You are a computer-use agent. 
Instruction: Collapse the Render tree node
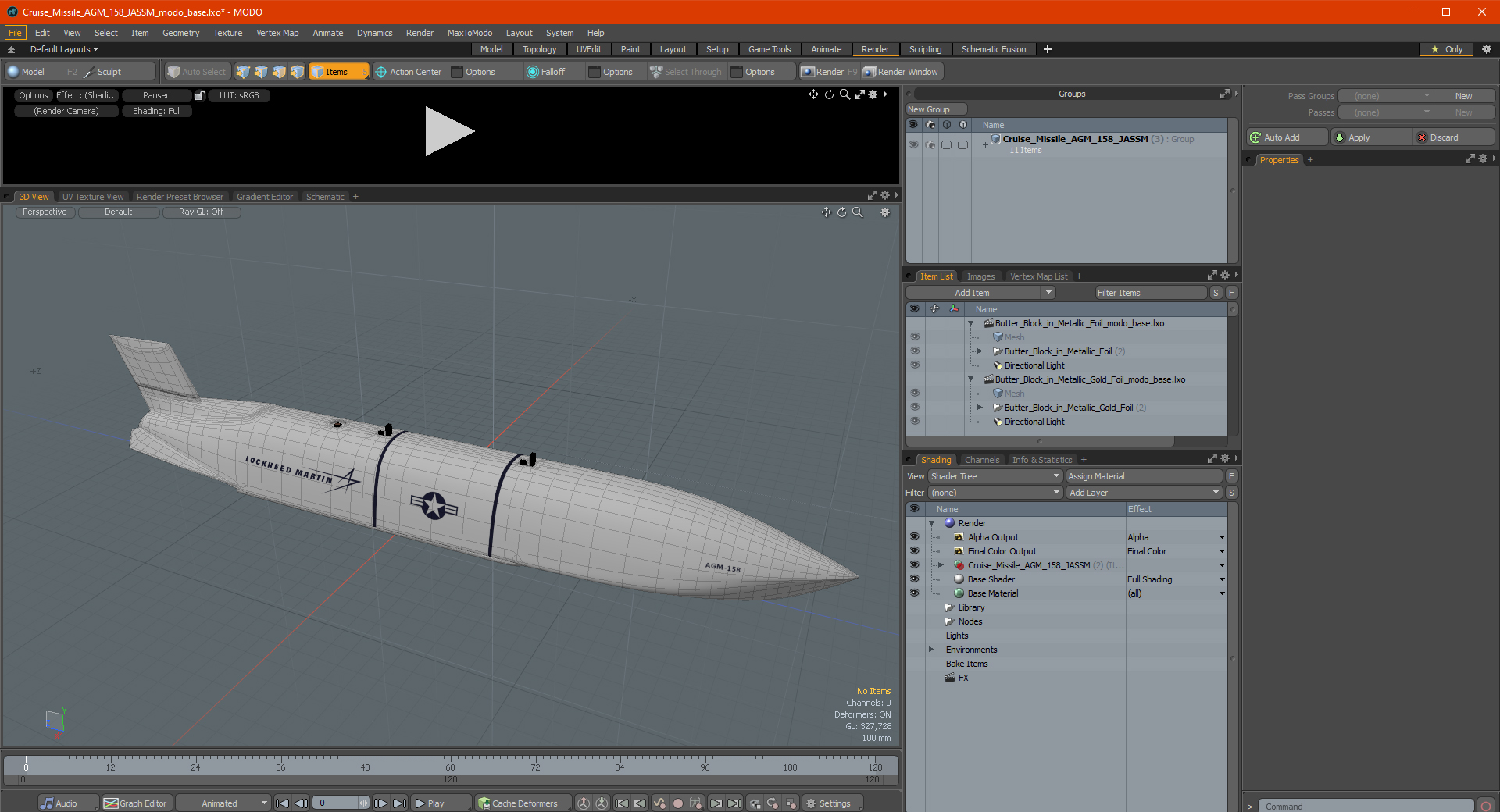pos(931,523)
